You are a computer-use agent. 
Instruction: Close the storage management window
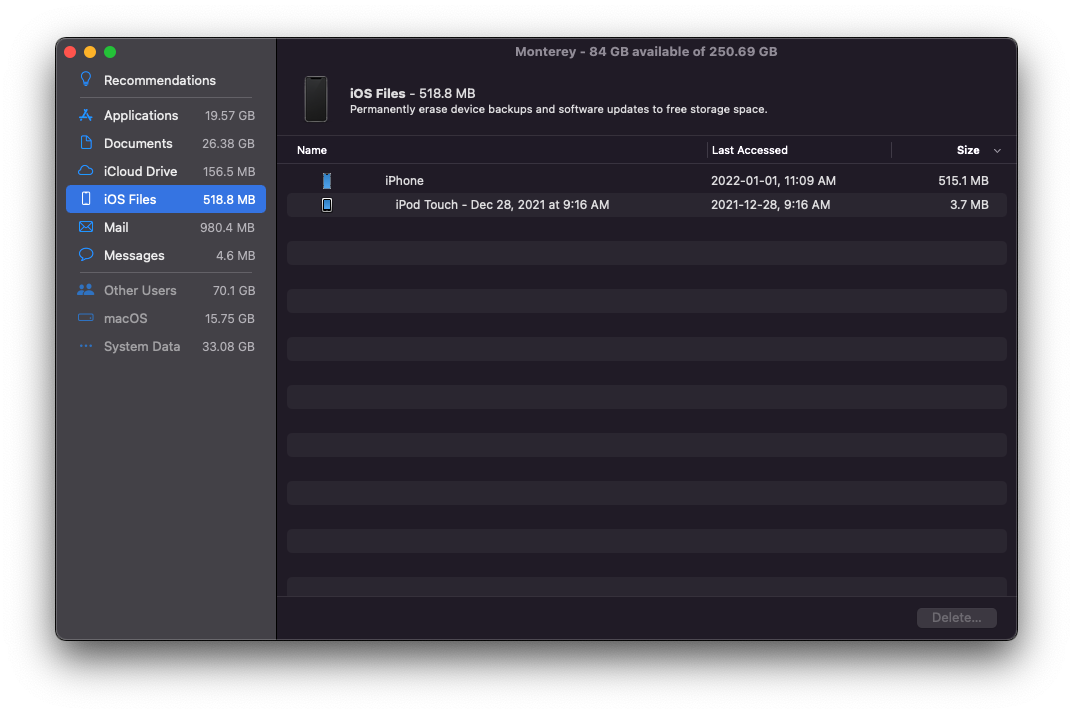coord(70,52)
